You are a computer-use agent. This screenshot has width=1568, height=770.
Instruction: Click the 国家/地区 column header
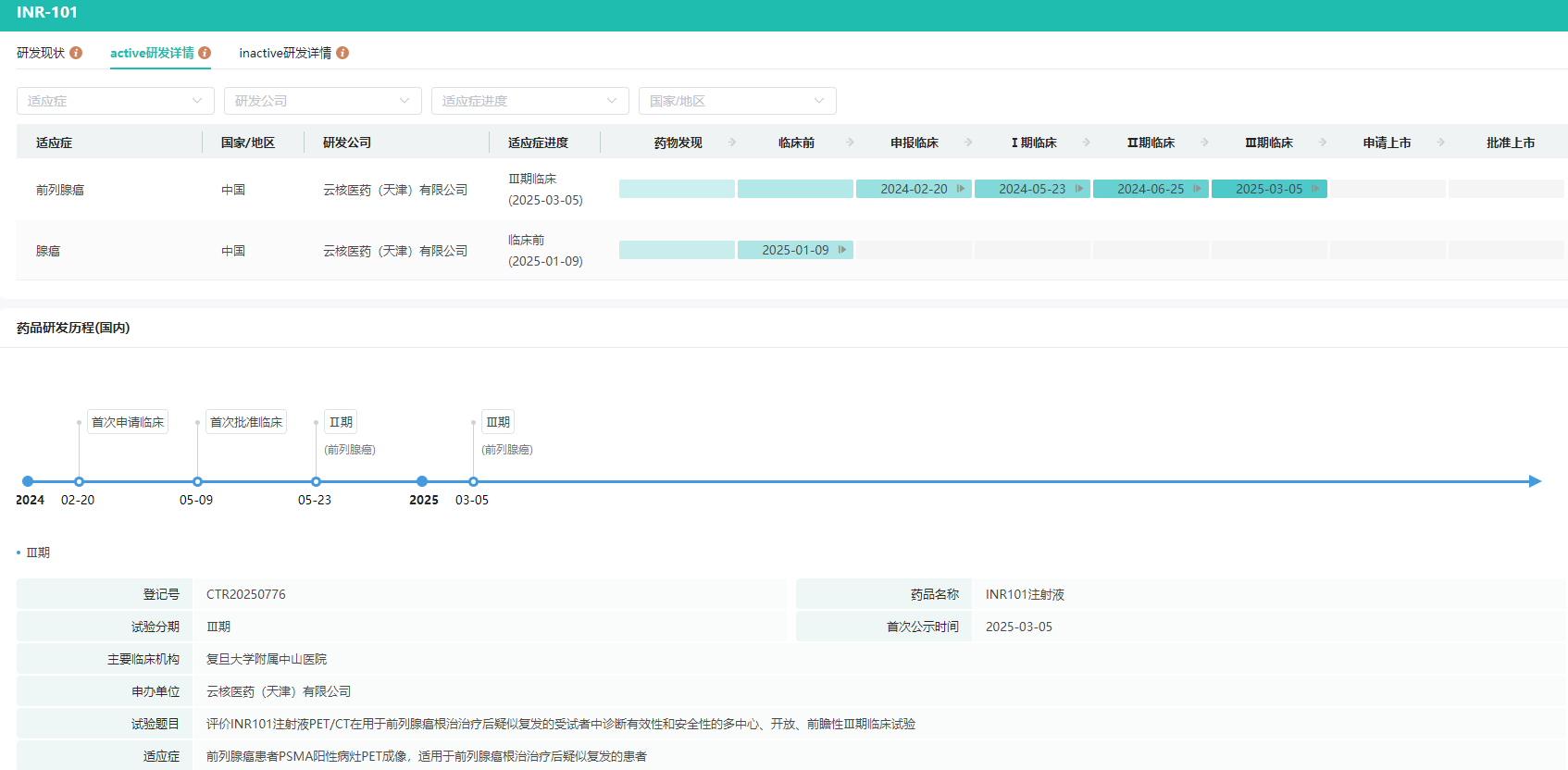248,143
